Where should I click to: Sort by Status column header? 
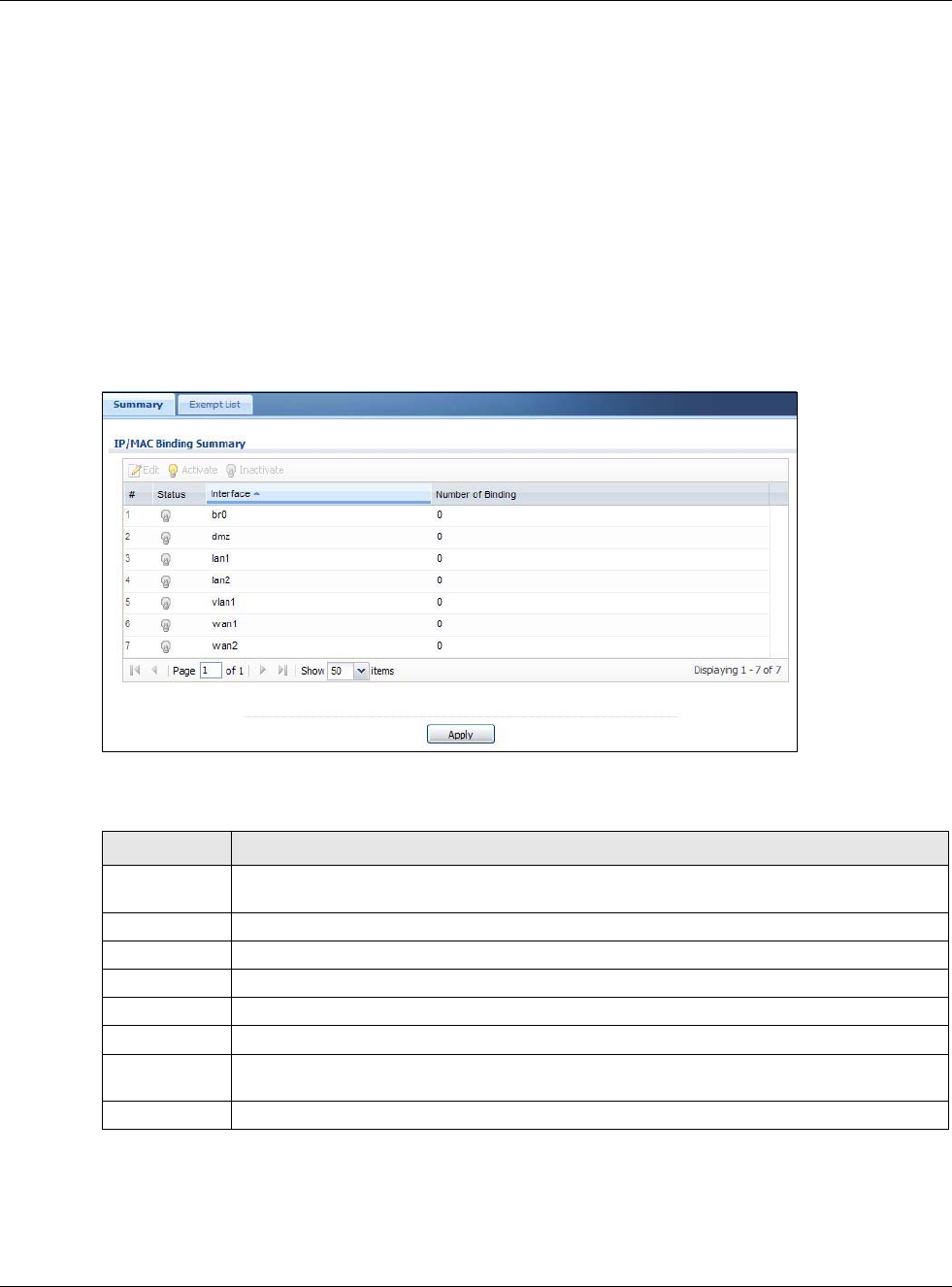pyautogui.click(x=180, y=494)
